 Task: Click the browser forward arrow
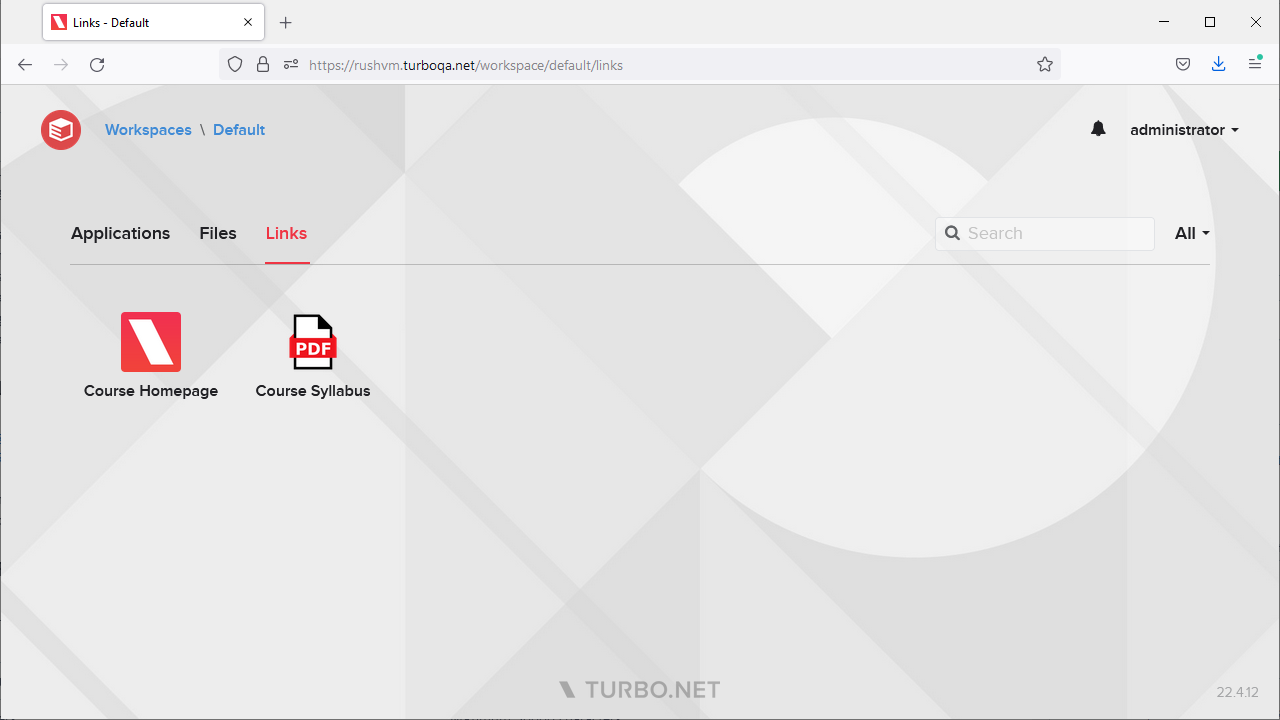[61, 65]
